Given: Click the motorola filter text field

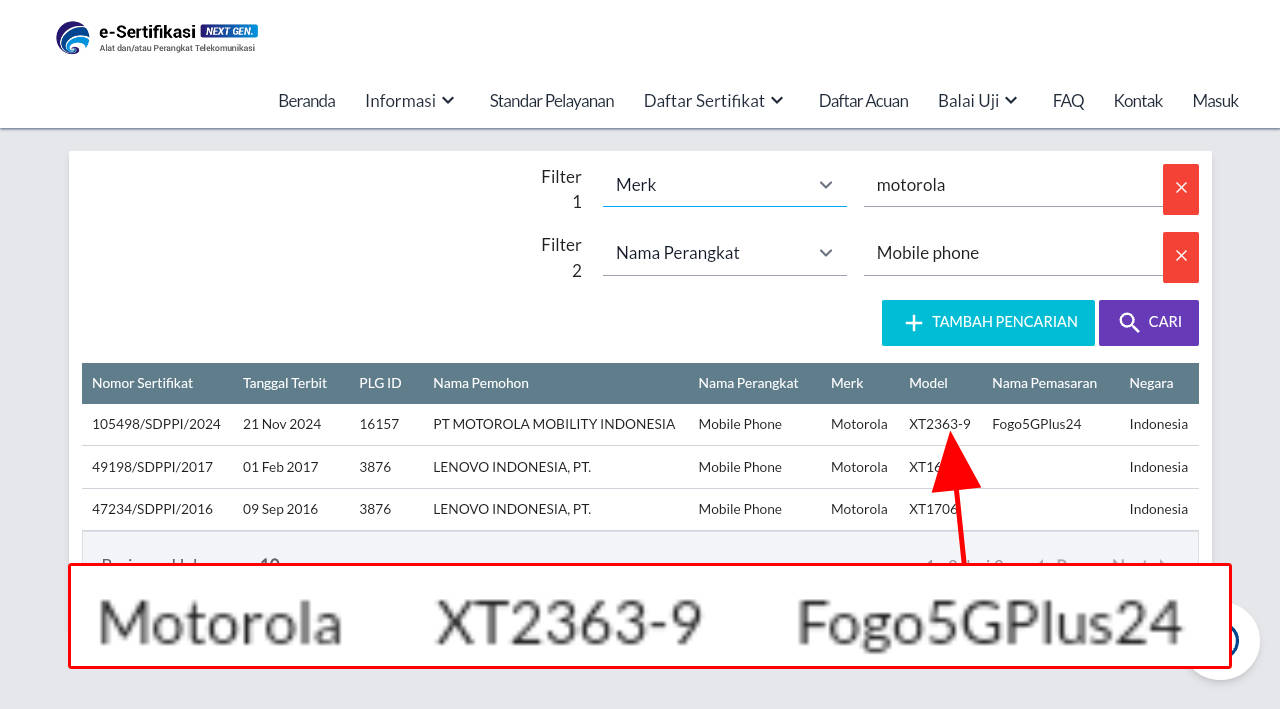Looking at the screenshot, I should tap(1013, 185).
